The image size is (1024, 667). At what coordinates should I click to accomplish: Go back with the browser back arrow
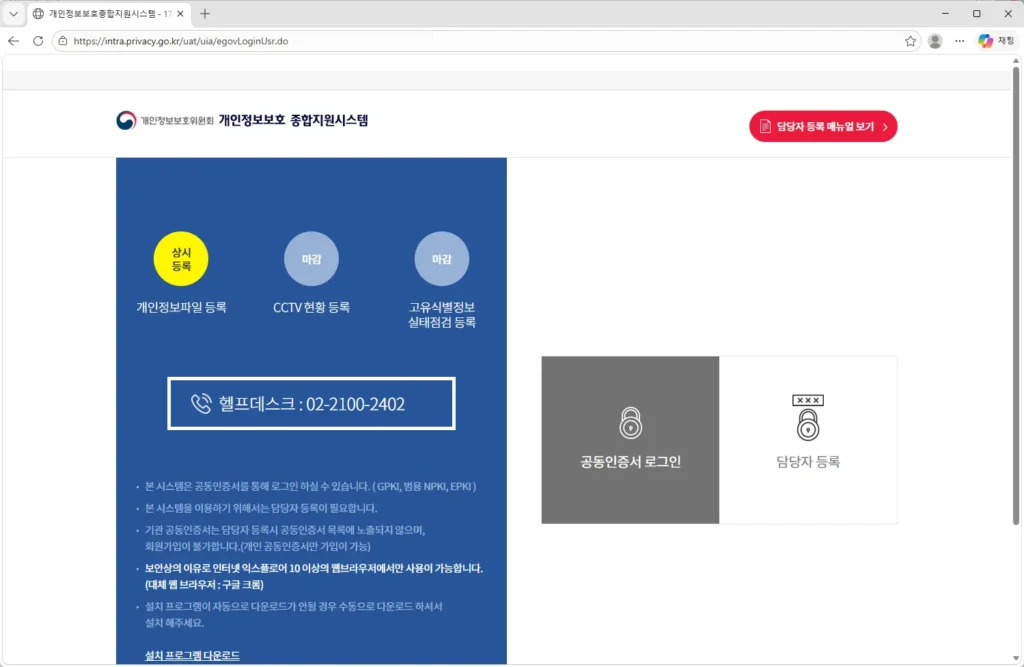point(14,41)
